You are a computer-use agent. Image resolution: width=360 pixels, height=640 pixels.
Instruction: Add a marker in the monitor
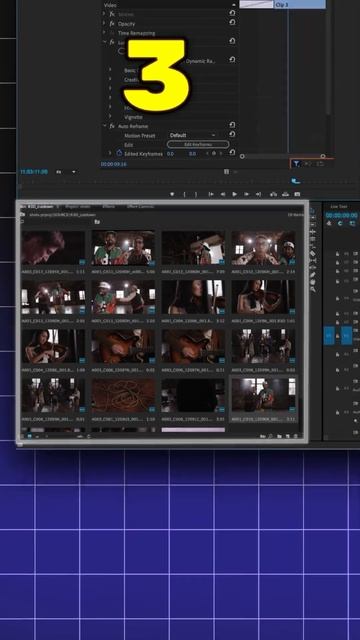[x=172, y=194]
